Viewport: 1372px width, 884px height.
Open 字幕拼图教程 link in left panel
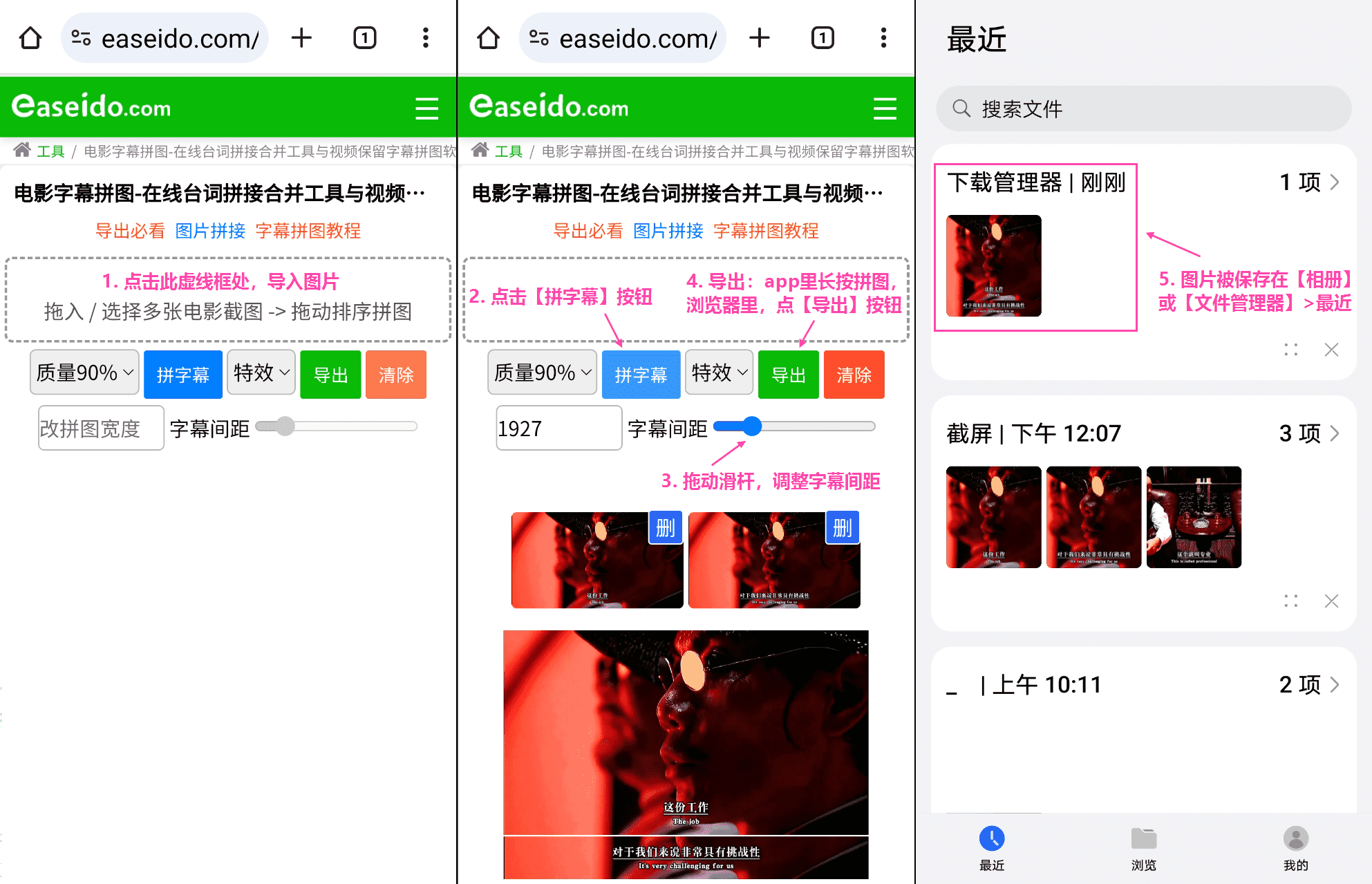tap(308, 231)
